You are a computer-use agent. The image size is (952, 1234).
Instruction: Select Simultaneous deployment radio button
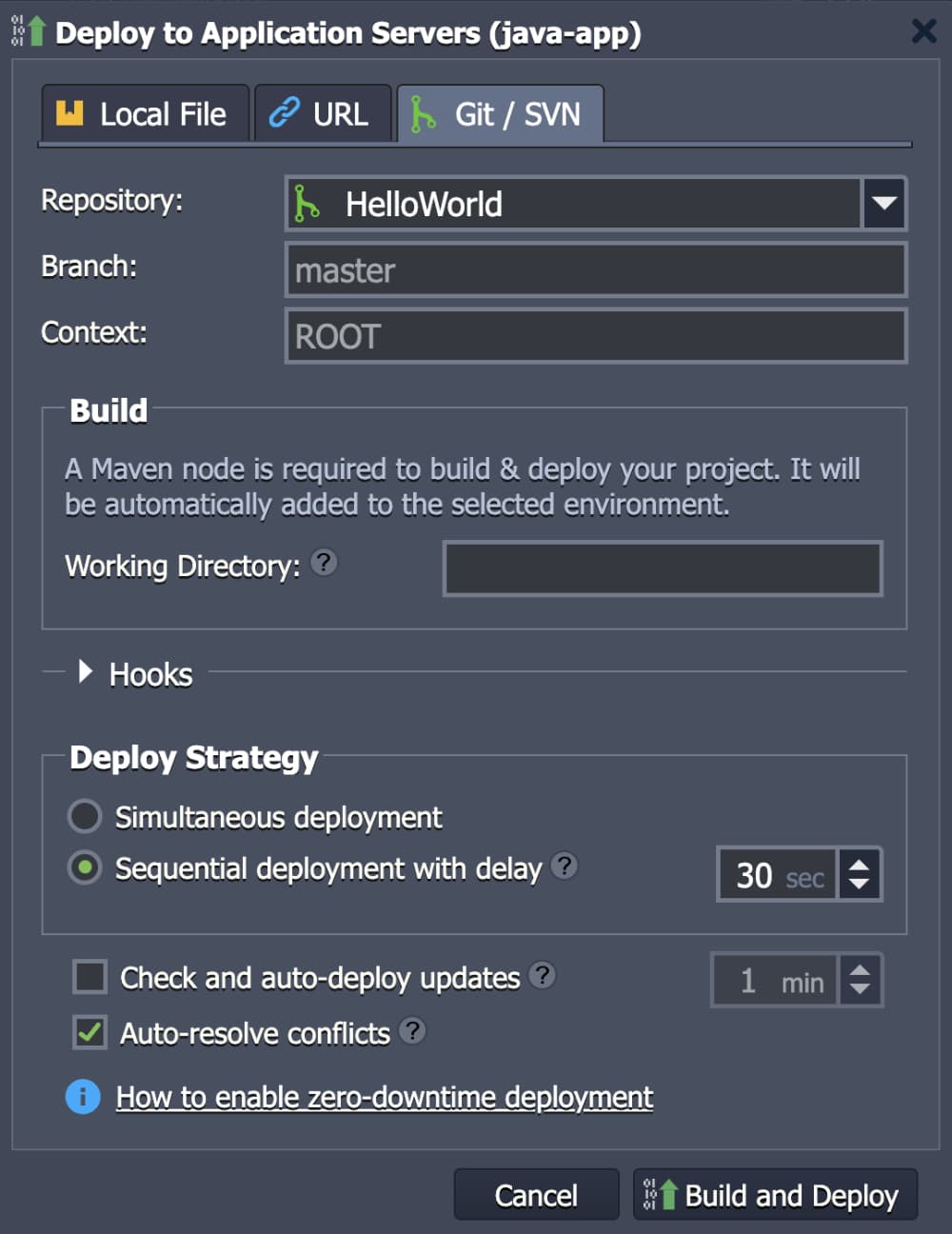pyautogui.click(x=85, y=816)
